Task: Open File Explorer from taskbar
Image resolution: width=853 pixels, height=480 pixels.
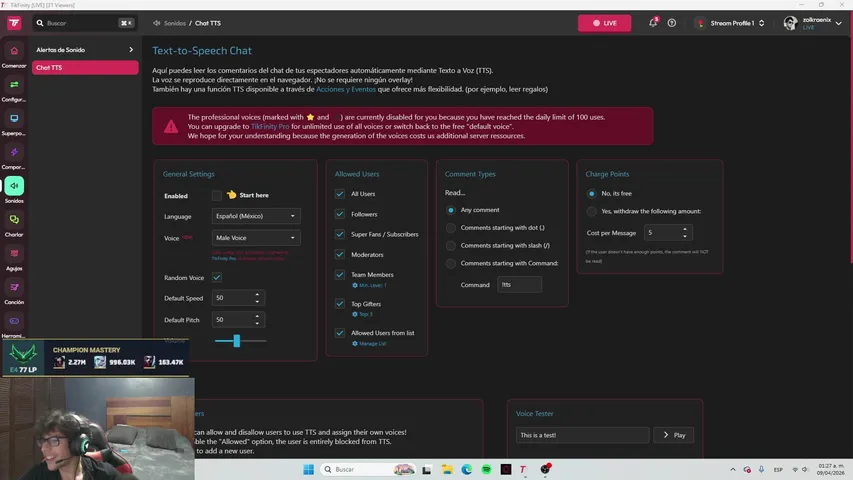Action: click(447, 469)
